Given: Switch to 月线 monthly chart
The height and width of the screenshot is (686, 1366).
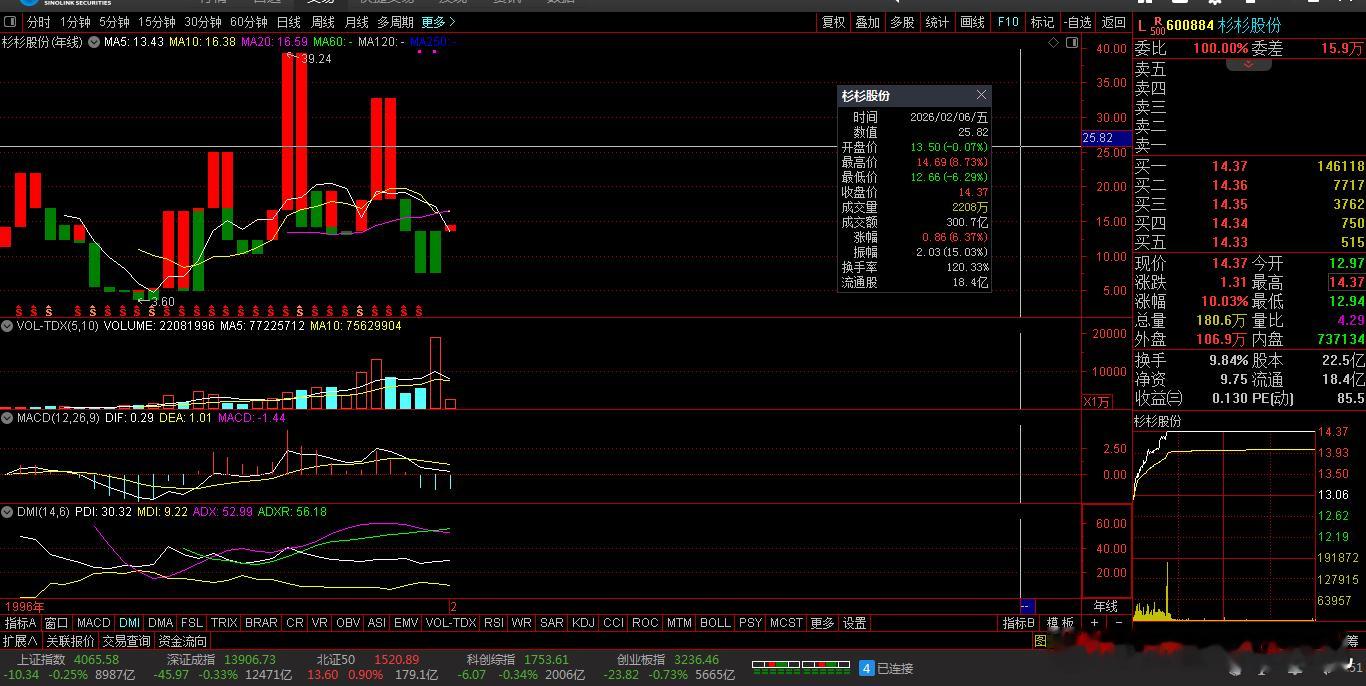Looking at the screenshot, I should [x=357, y=22].
